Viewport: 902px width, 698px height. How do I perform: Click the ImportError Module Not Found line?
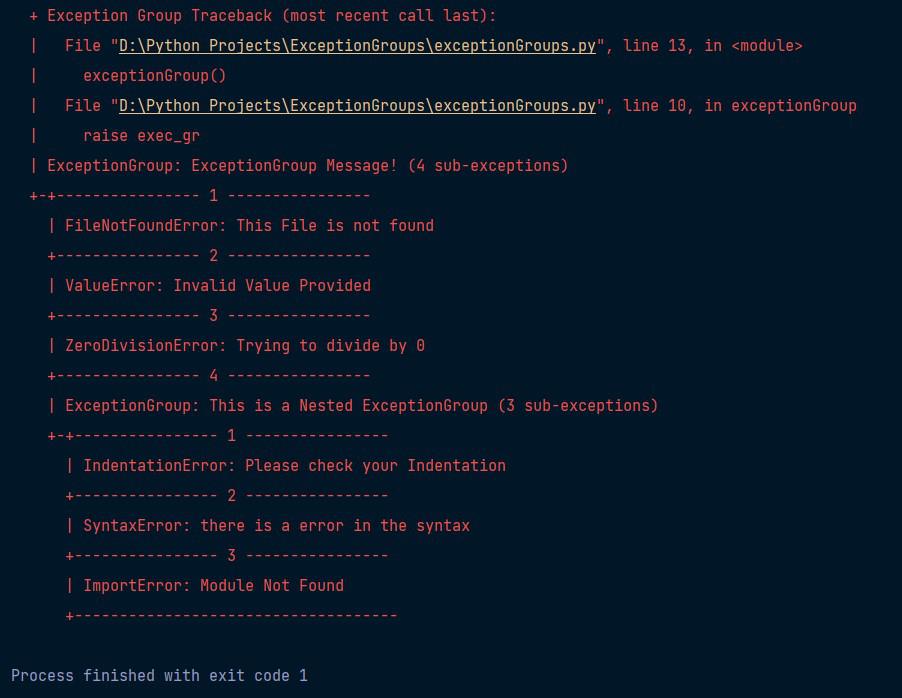coord(213,585)
